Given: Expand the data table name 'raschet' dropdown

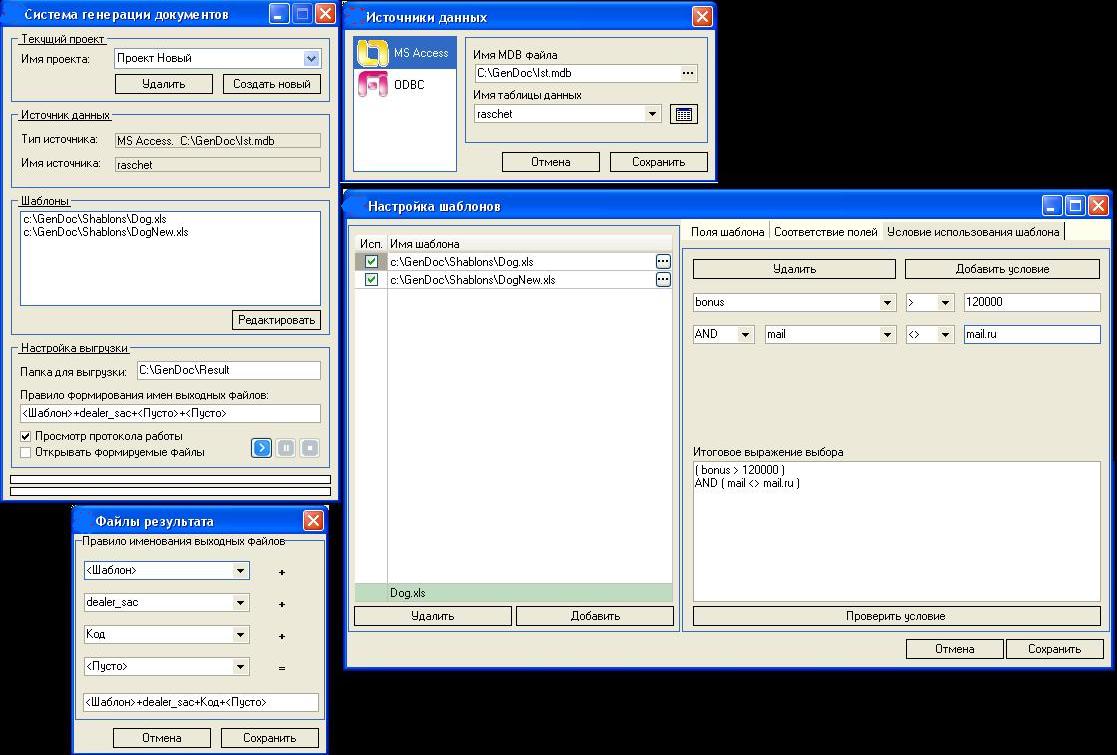Looking at the screenshot, I should tap(652, 114).
